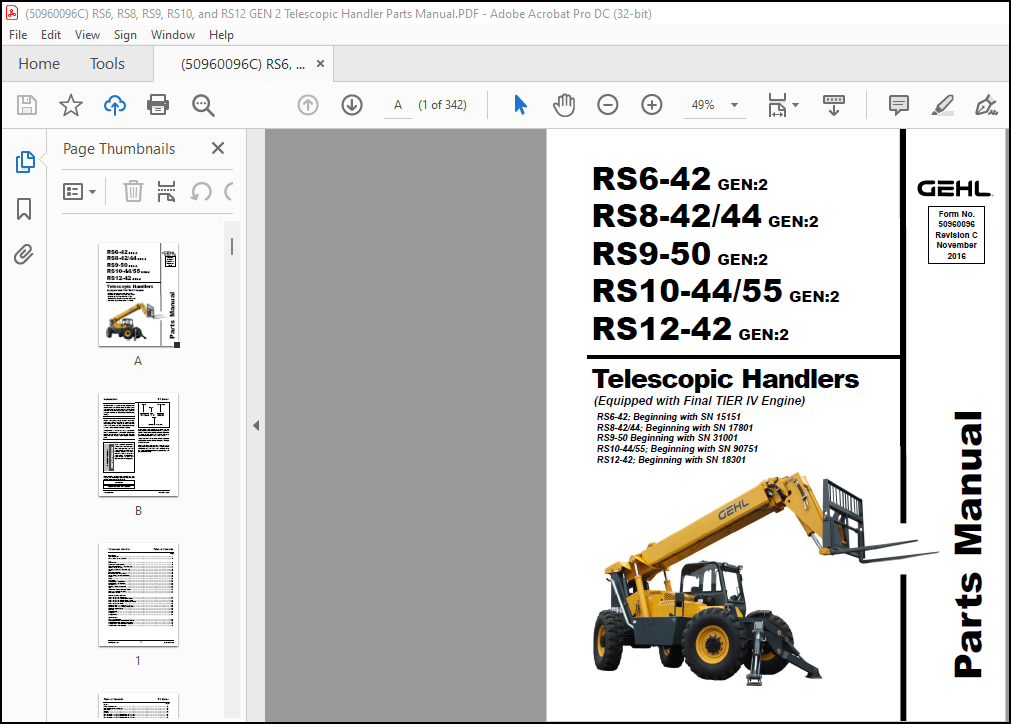Open the Find text magnifier tool
Screen dimensions: 1011x724
point(203,105)
